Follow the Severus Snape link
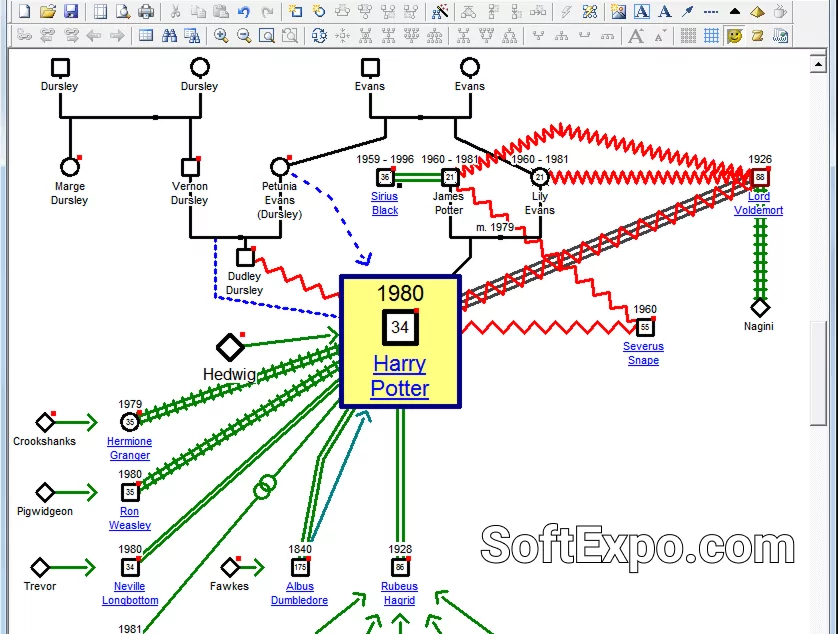The height and width of the screenshot is (634, 838). 643,353
